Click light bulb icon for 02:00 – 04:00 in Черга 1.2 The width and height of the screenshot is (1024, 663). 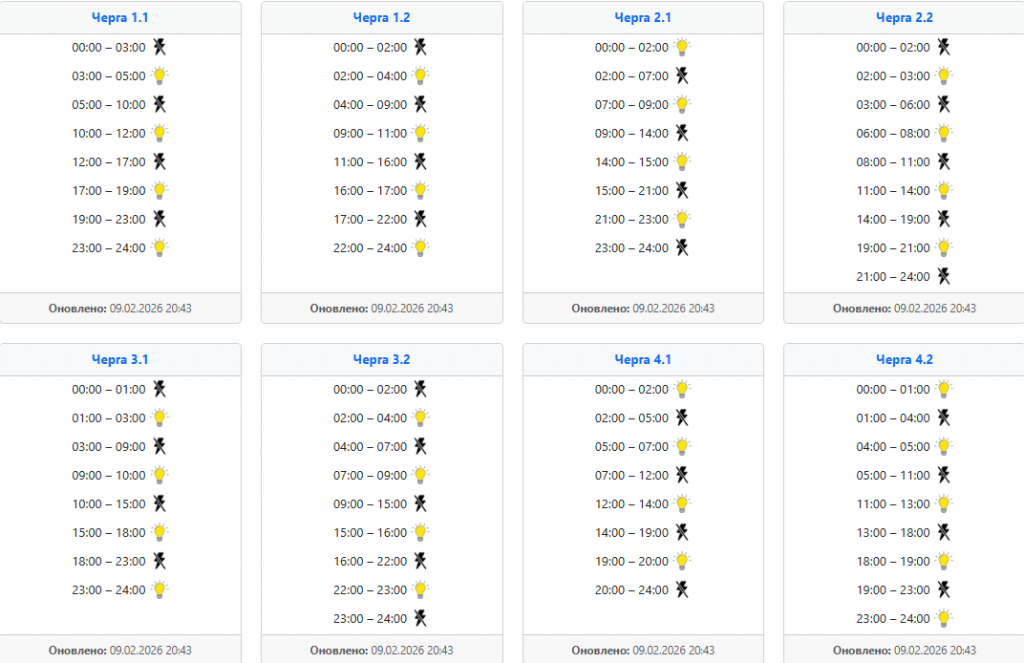[421, 76]
